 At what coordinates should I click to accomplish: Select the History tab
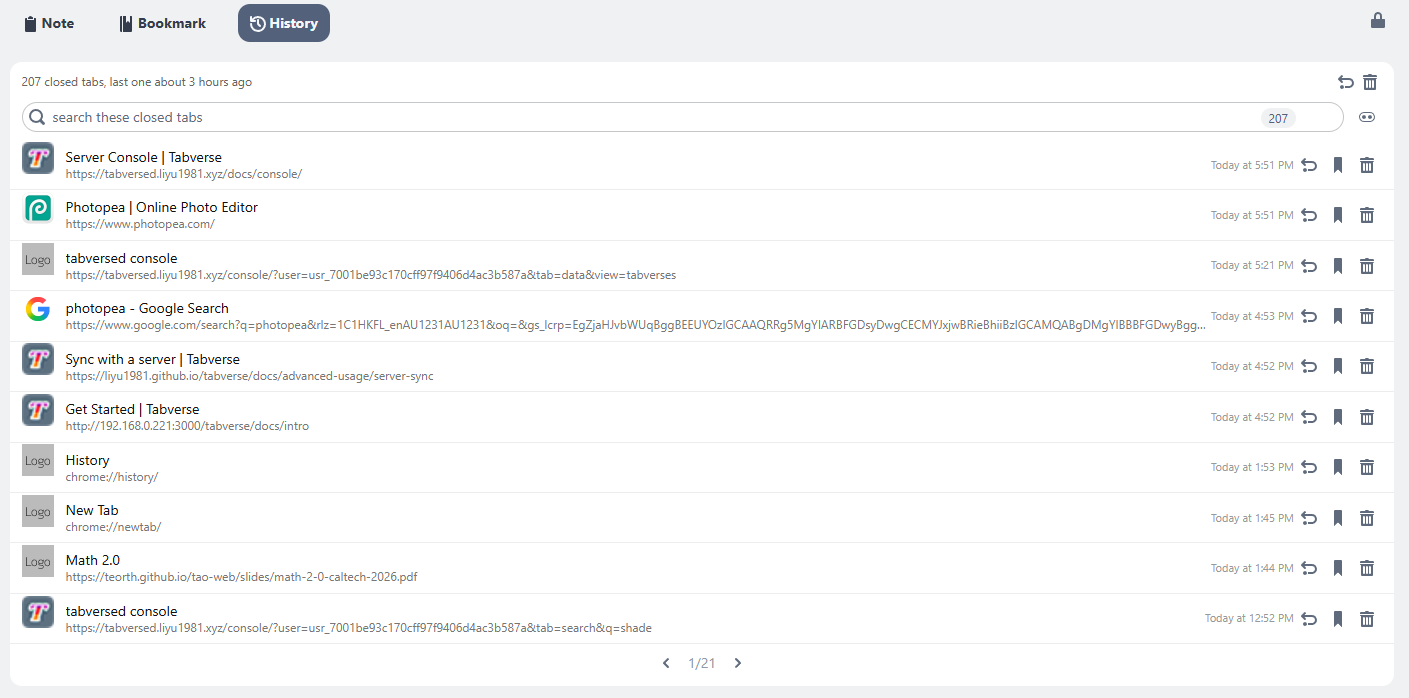[284, 23]
